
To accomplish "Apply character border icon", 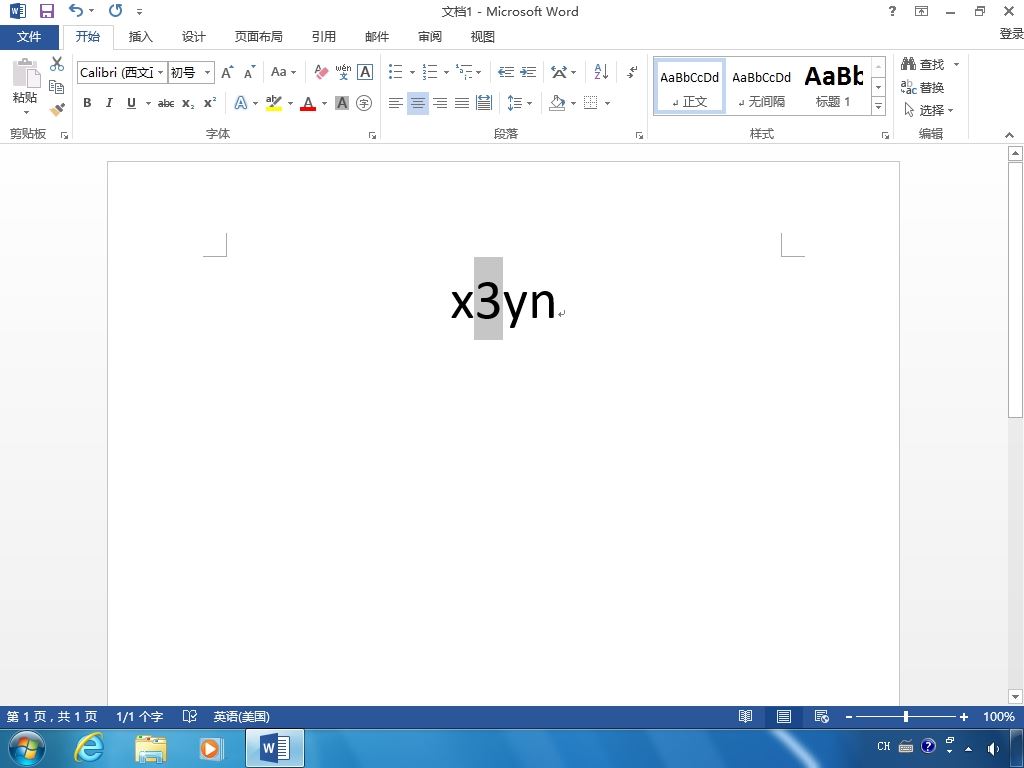I will pyautogui.click(x=365, y=72).
